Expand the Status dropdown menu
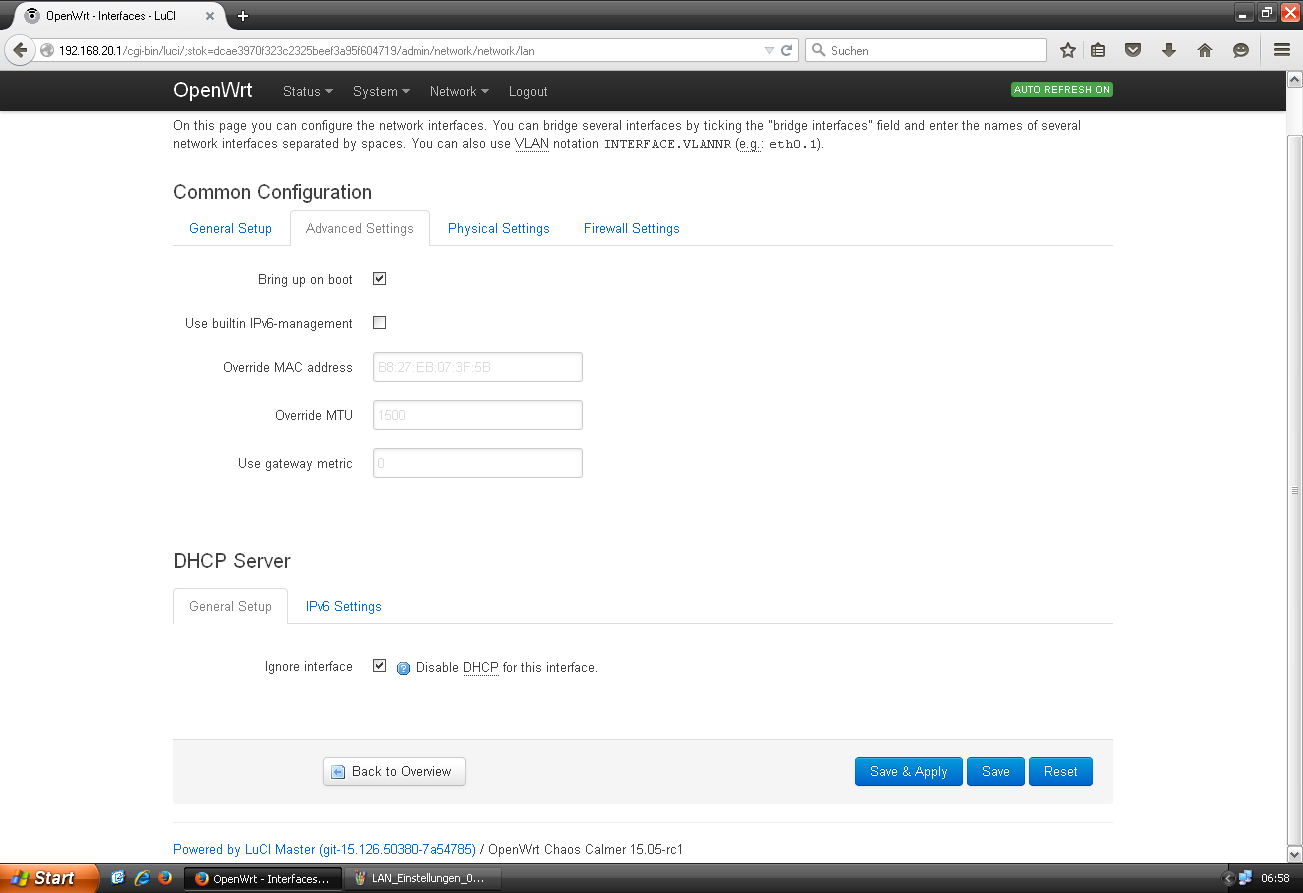The image size is (1303, 893). pos(307,91)
